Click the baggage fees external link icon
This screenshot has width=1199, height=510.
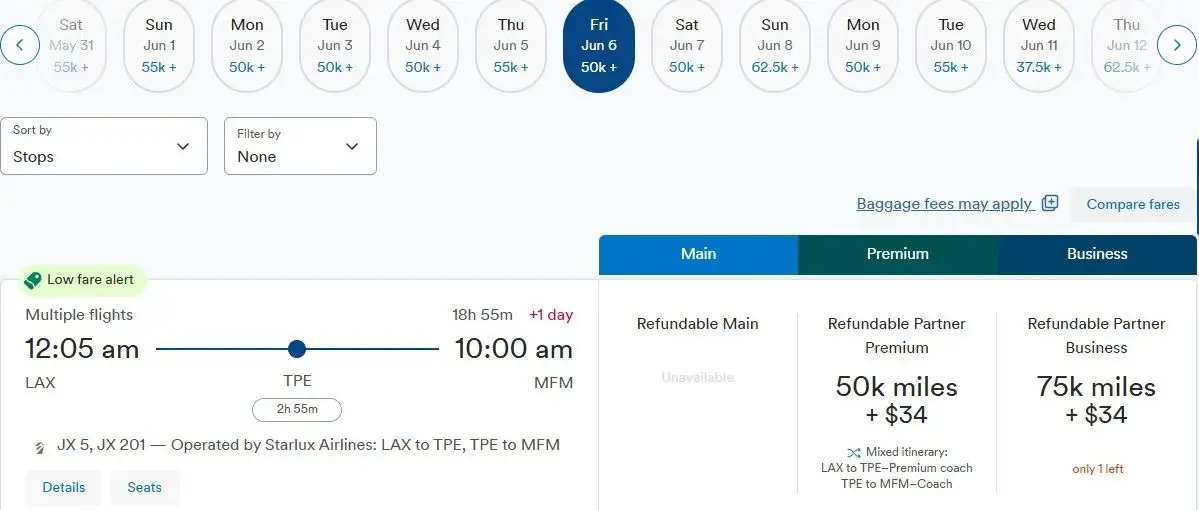point(1050,203)
